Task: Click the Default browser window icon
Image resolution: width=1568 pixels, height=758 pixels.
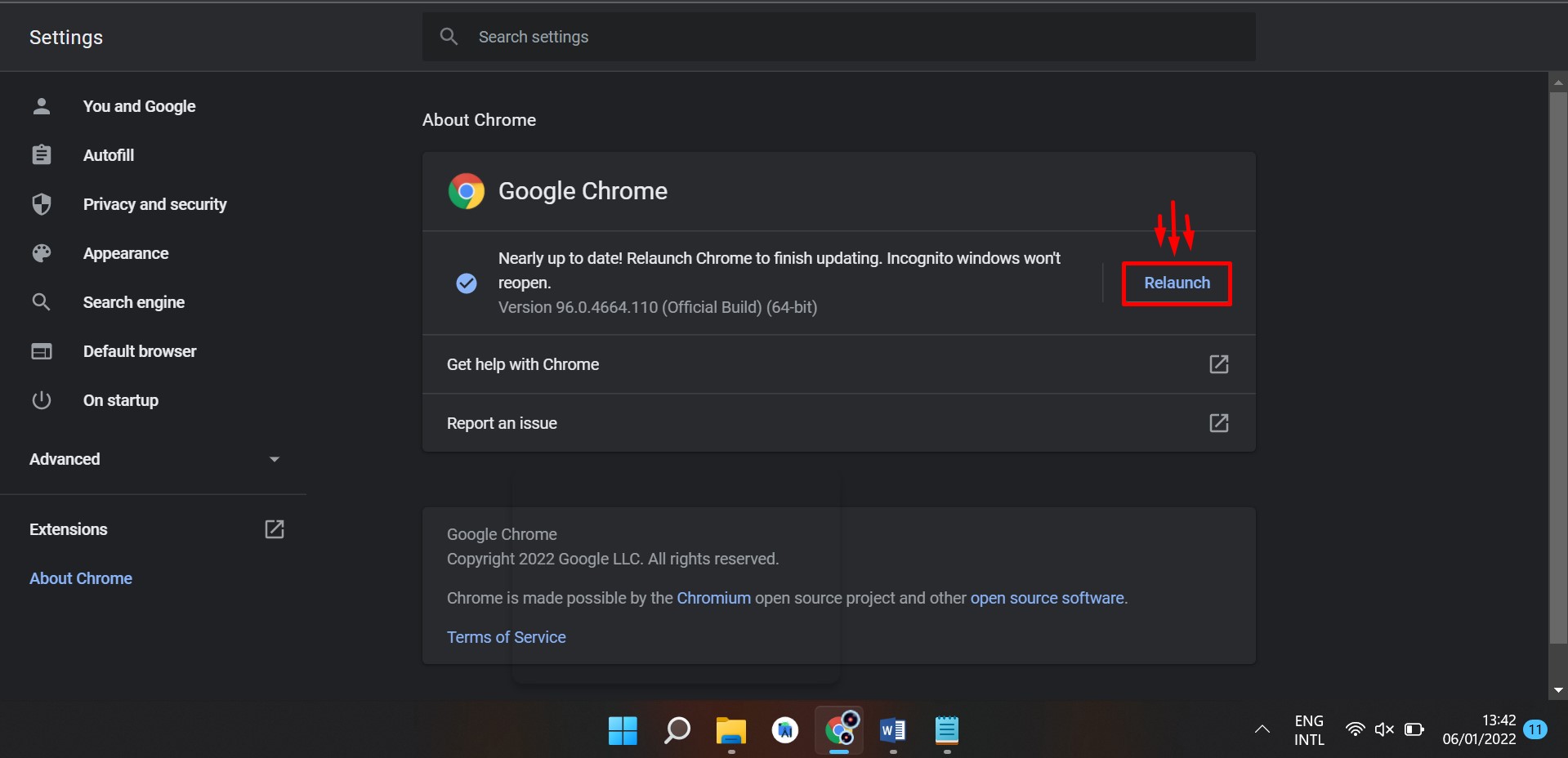Action: point(42,351)
